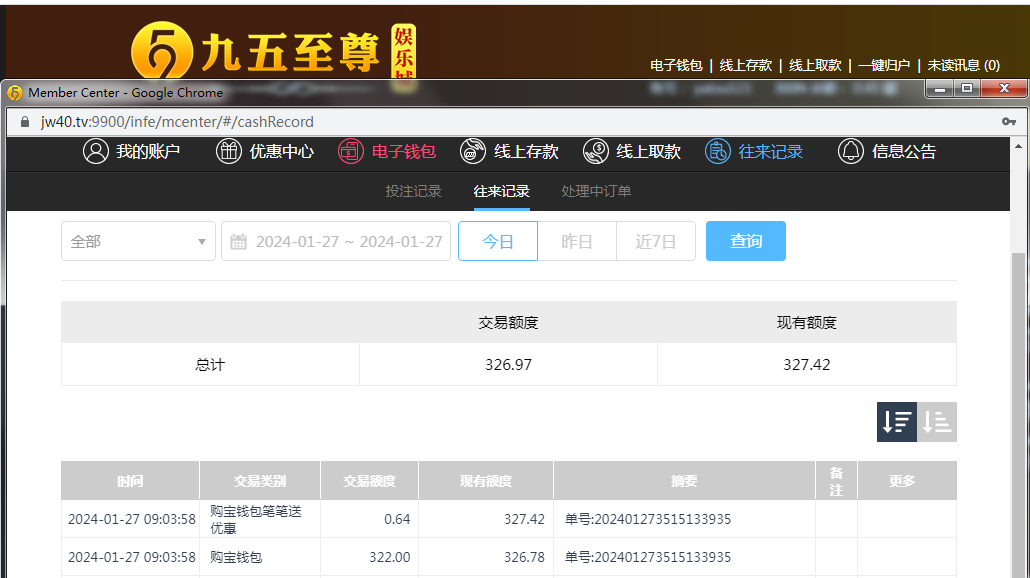This screenshot has width=1030, height=578.
Task: Click the 信息公告 bell icon
Action: click(x=851, y=152)
